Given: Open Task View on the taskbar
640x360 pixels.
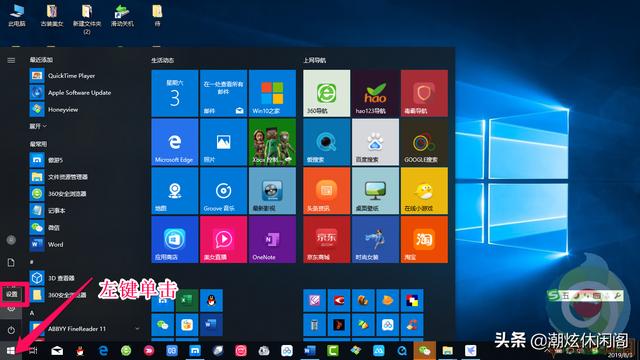Looking at the screenshot, I should pyautogui.click(x=34, y=351).
